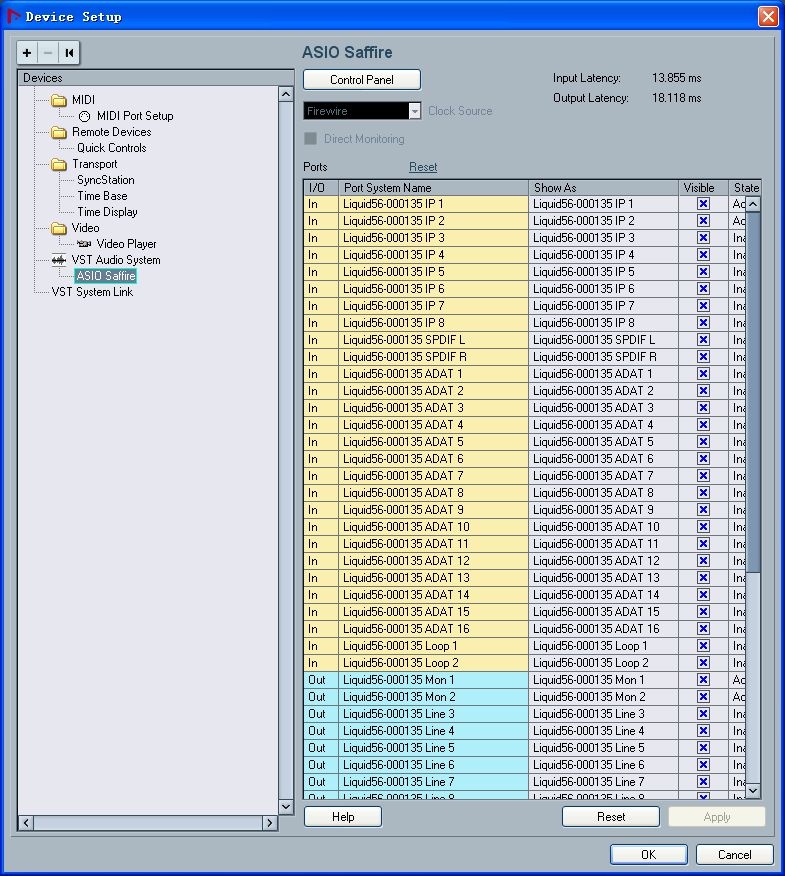Click the Visible column header
785x876 pixels.
(703, 188)
